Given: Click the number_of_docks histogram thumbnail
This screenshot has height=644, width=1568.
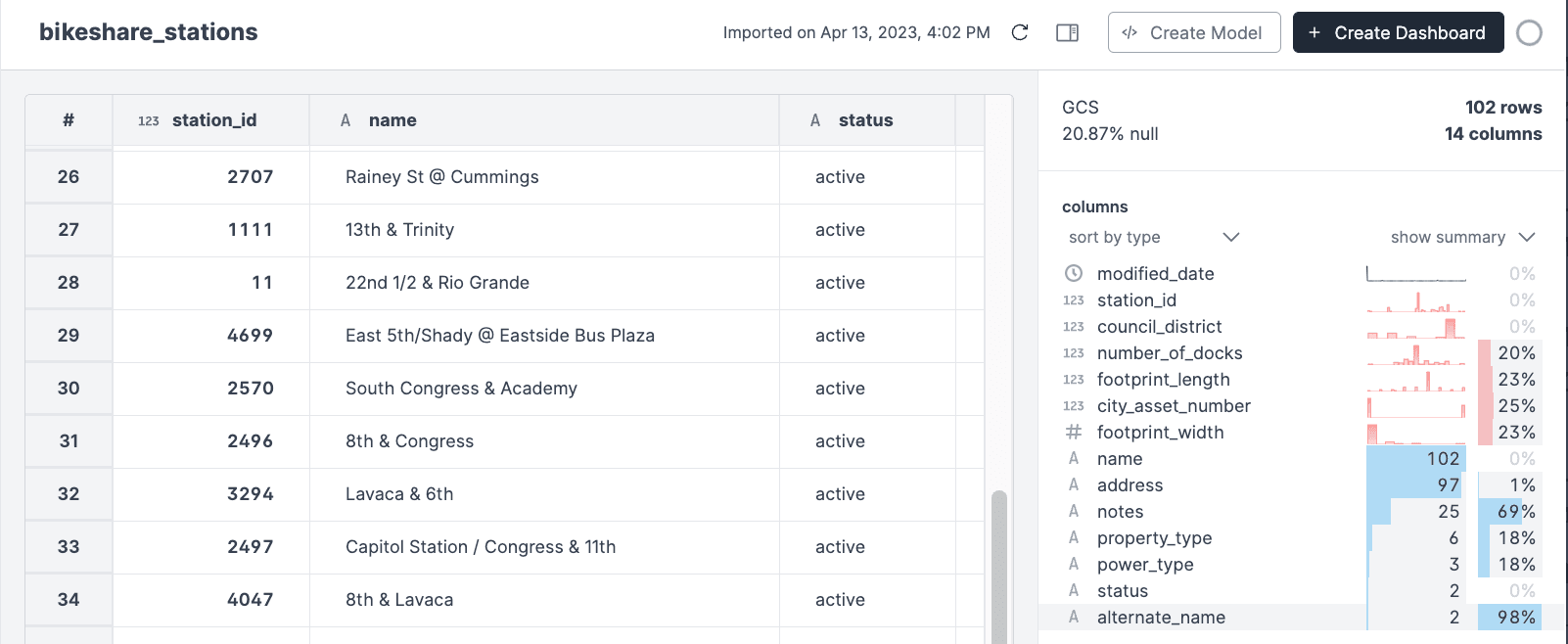Looking at the screenshot, I should tap(1415, 353).
